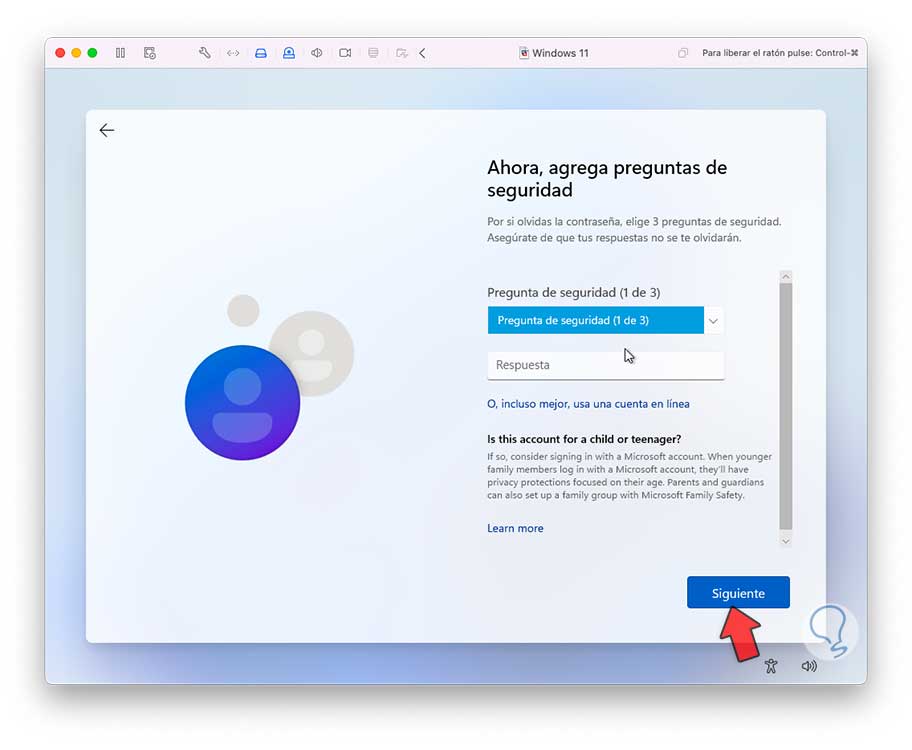Open the security question dropdown arrow
The height and width of the screenshot is (750, 912).
point(713,321)
